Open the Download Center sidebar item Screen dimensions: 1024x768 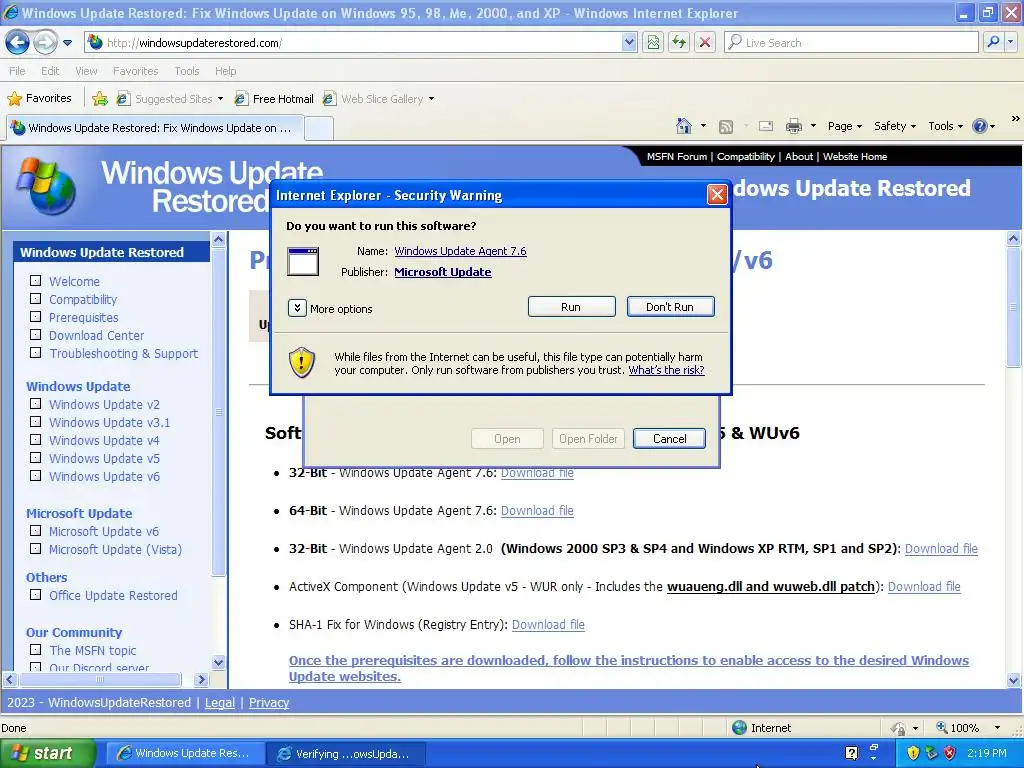point(97,336)
